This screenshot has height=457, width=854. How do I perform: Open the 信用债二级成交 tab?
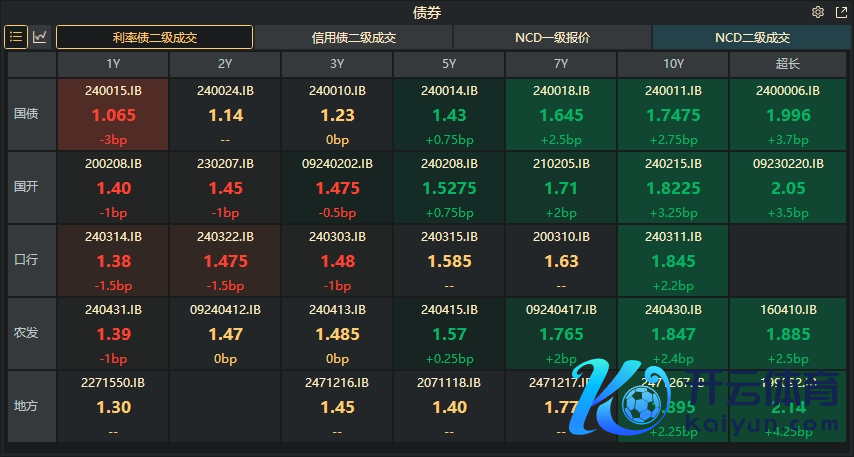point(353,38)
